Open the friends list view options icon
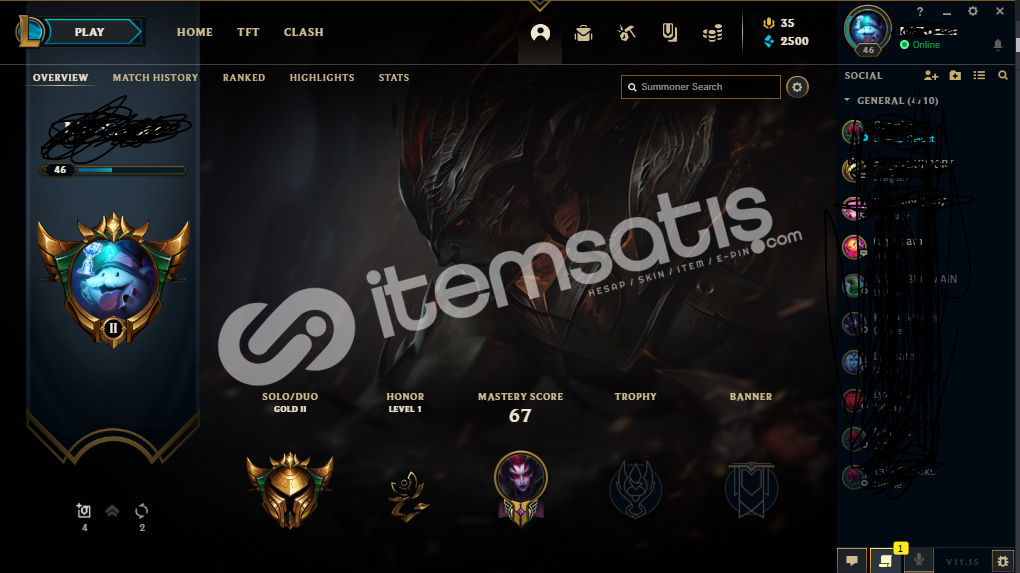Screen dimensions: 1020x573 tap(979, 75)
